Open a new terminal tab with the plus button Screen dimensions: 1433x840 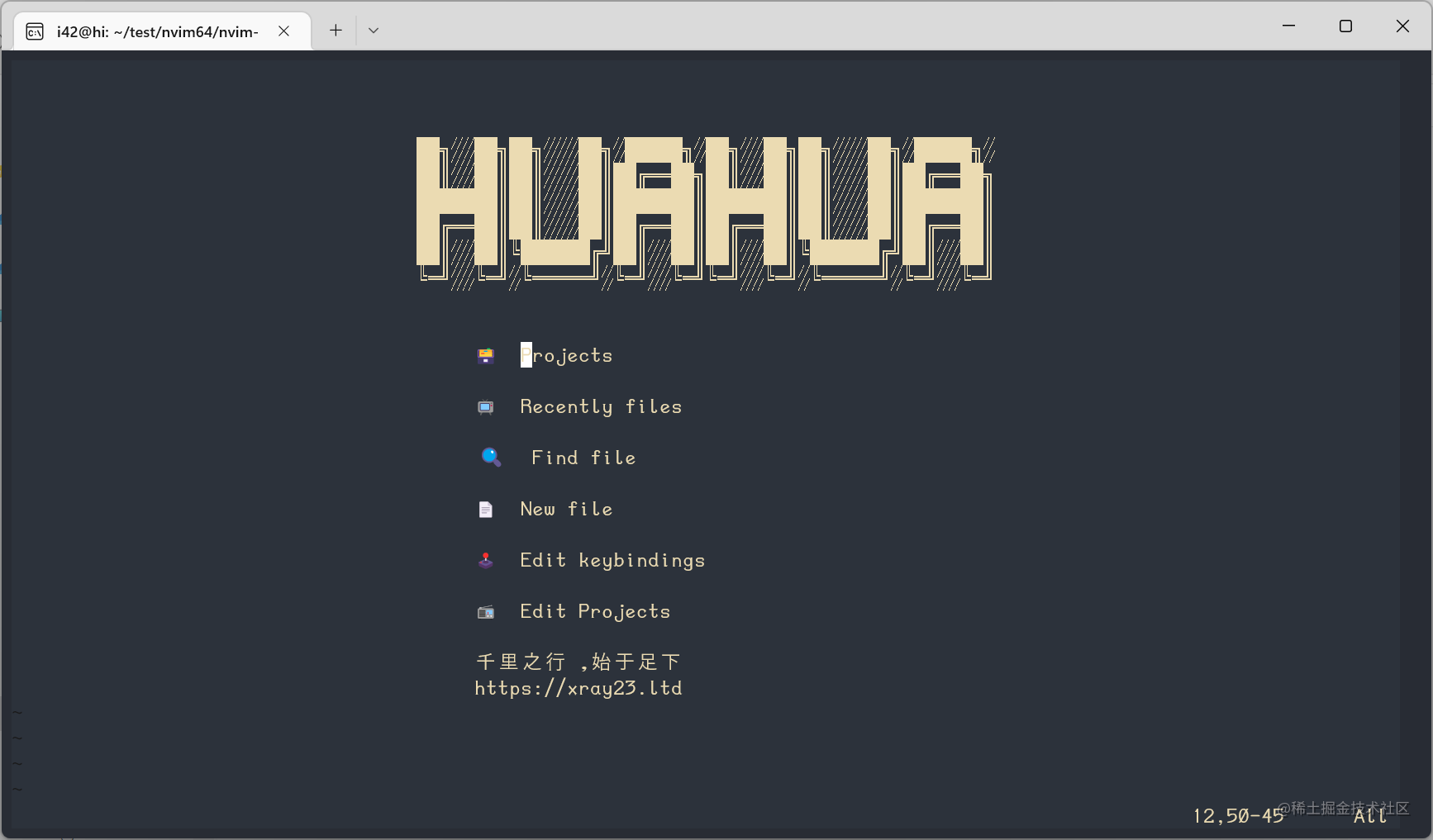(x=336, y=30)
